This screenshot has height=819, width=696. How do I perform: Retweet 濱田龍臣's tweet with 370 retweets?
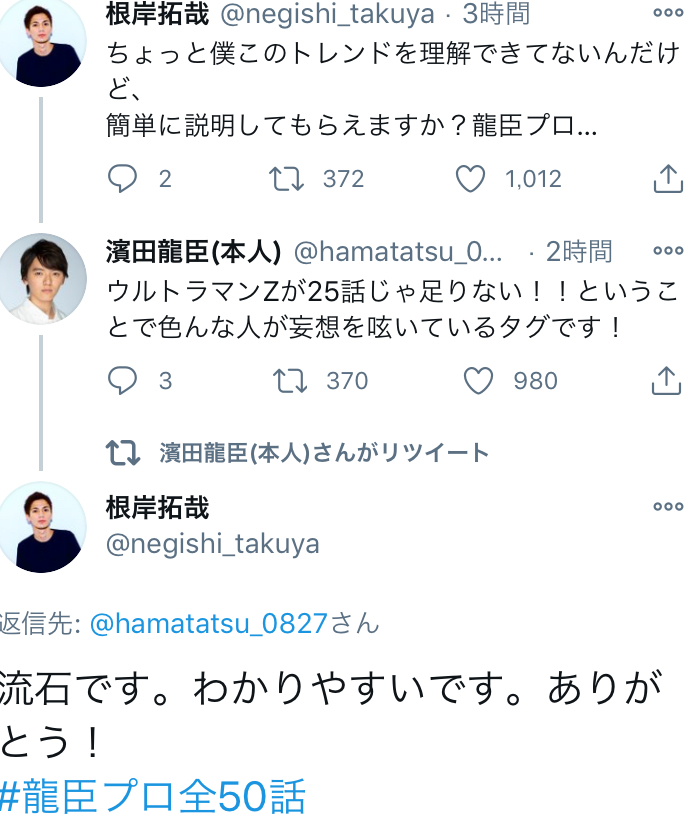[290, 381]
